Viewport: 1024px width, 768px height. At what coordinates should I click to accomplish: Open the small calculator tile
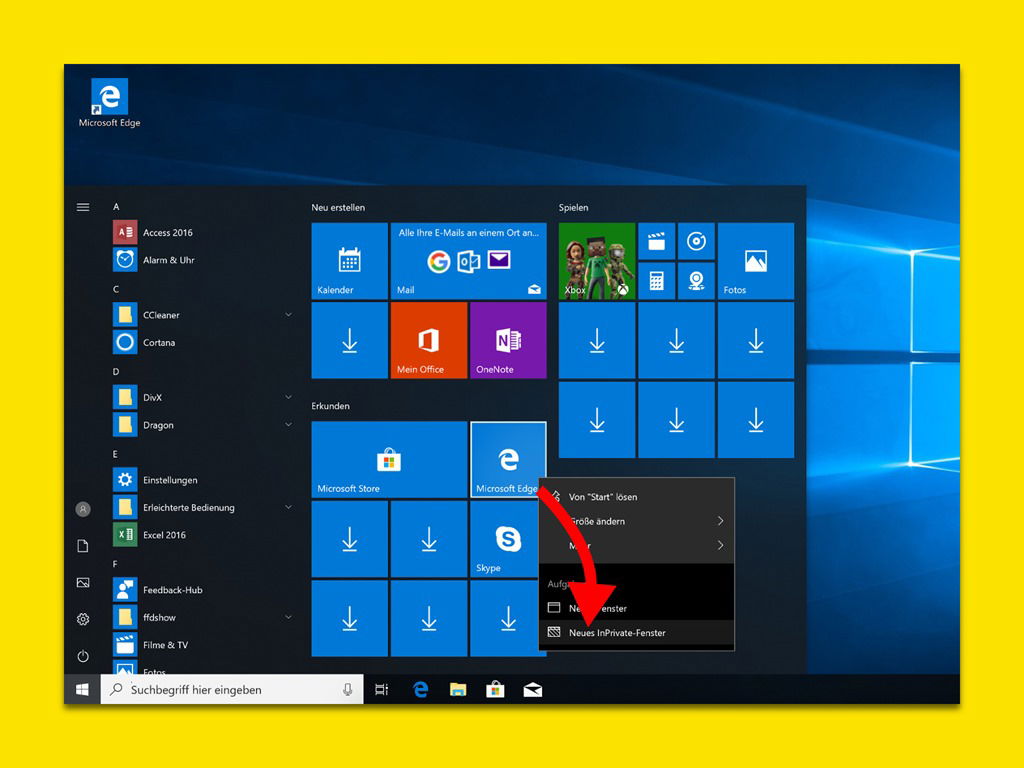pyautogui.click(x=656, y=281)
